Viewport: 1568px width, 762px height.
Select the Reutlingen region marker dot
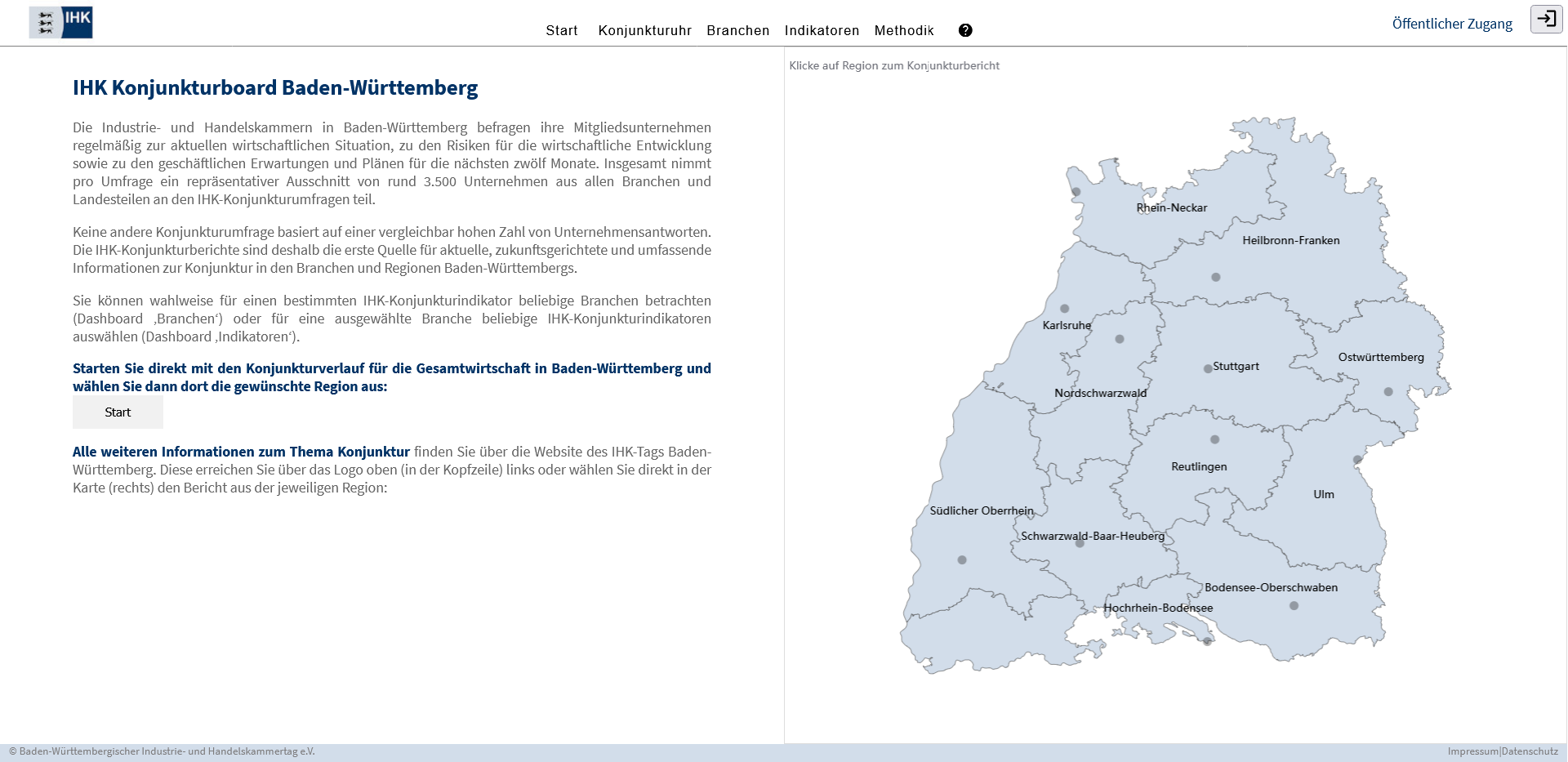1214,440
